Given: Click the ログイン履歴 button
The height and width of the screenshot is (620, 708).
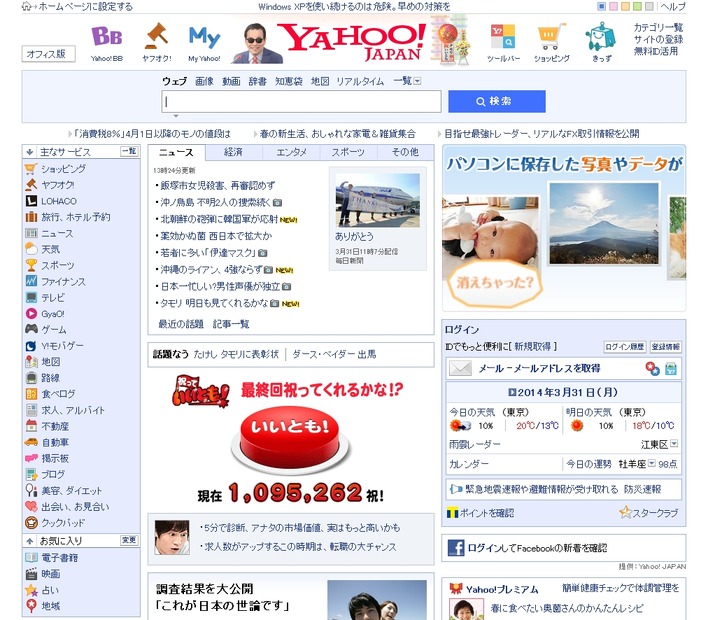Looking at the screenshot, I should point(625,346).
